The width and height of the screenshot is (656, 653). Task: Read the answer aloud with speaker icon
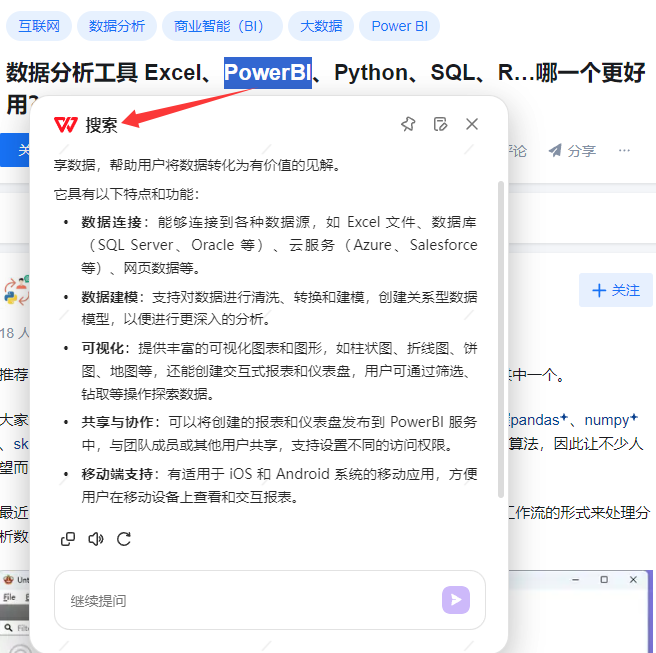pos(96,539)
